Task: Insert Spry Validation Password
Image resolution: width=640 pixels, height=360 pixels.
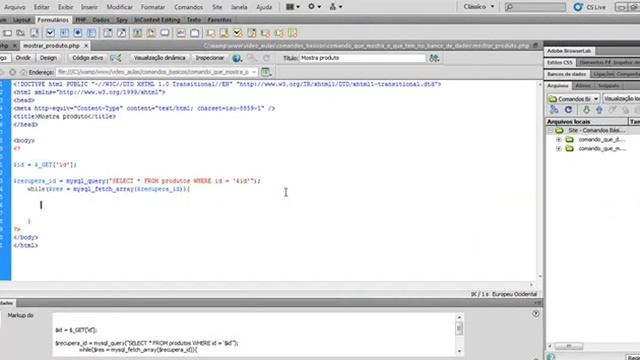Action: point(265,33)
